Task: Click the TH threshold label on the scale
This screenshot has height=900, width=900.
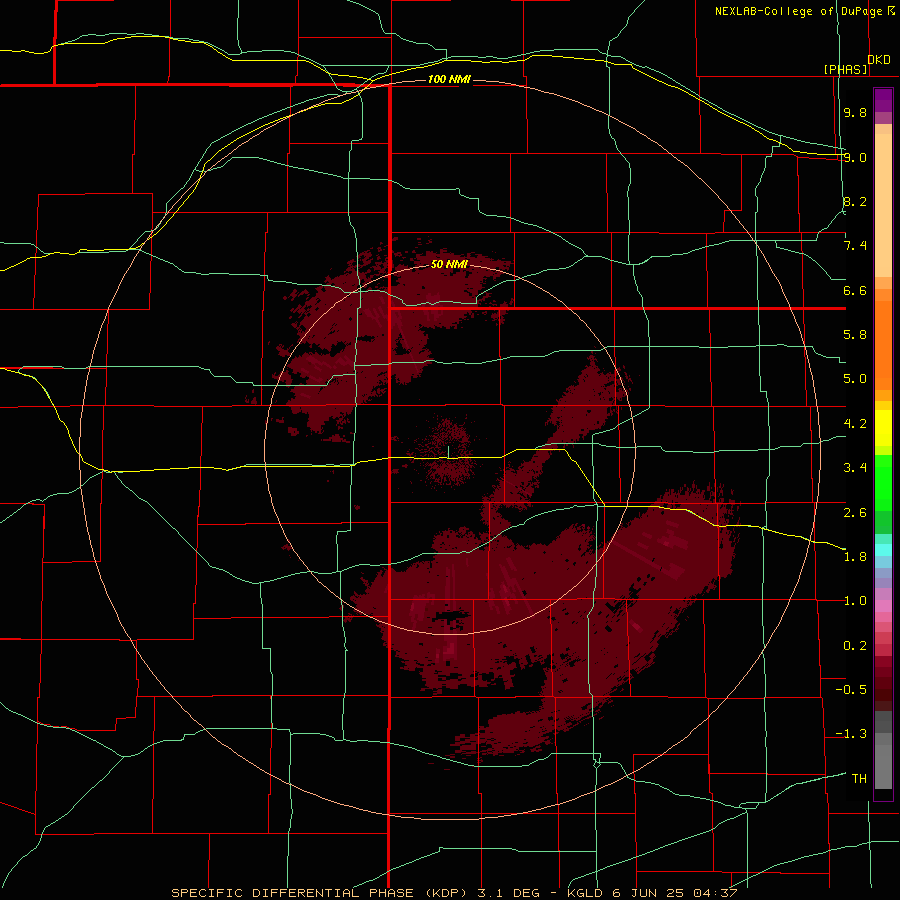Action: pos(859,779)
